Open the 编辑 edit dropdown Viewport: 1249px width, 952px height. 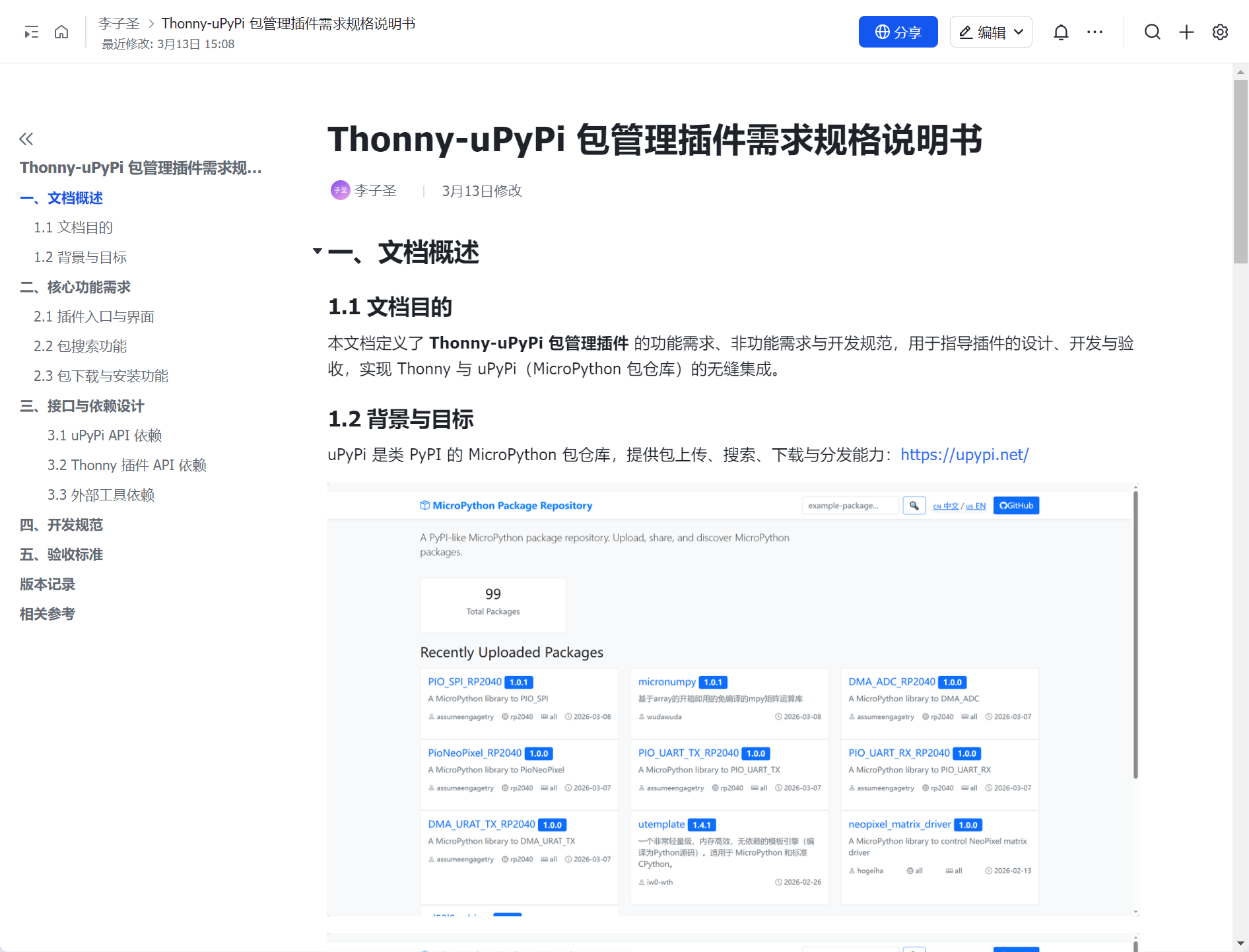point(991,32)
